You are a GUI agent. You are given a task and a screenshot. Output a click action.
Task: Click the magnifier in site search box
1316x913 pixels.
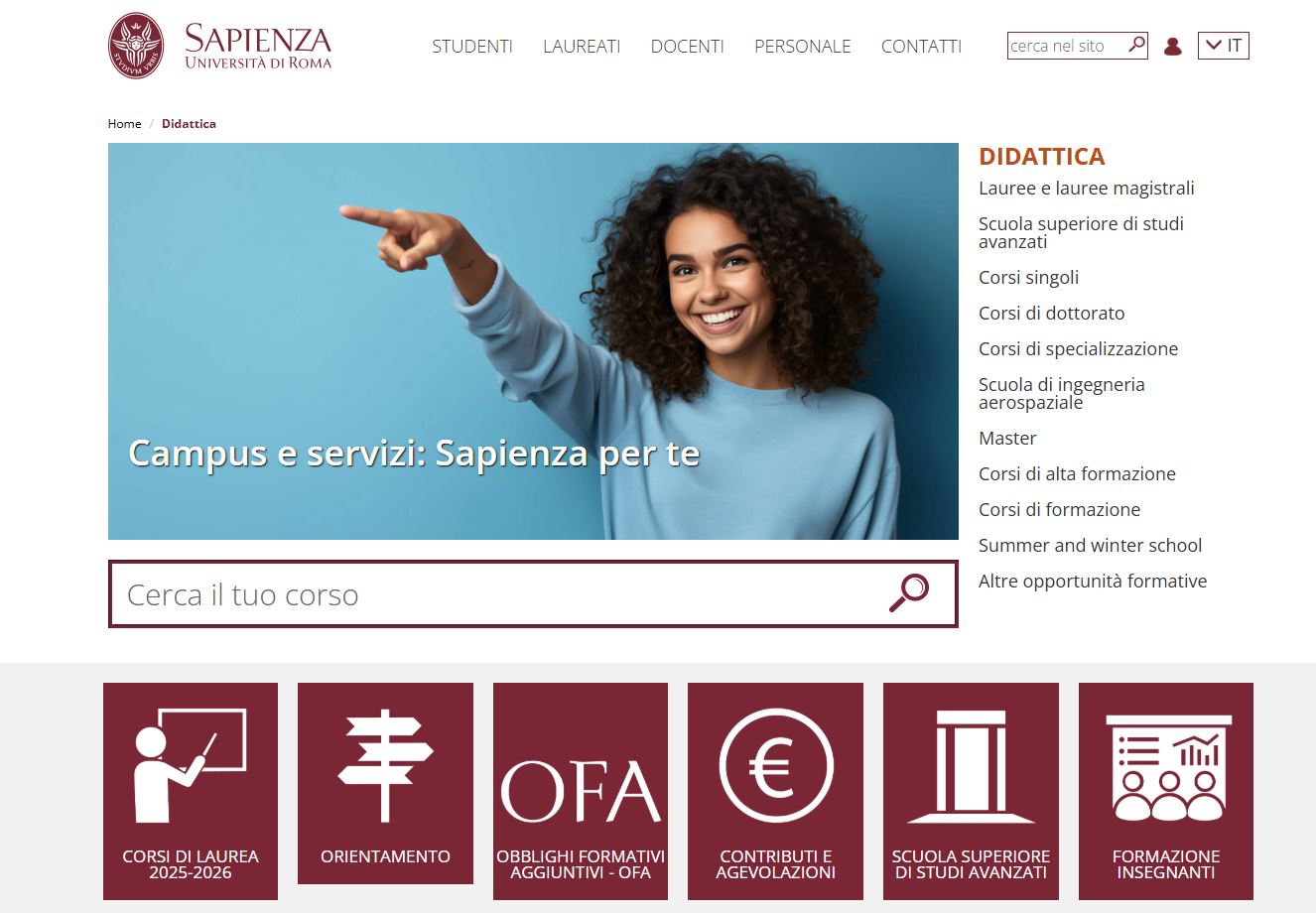click(1136, 45)
